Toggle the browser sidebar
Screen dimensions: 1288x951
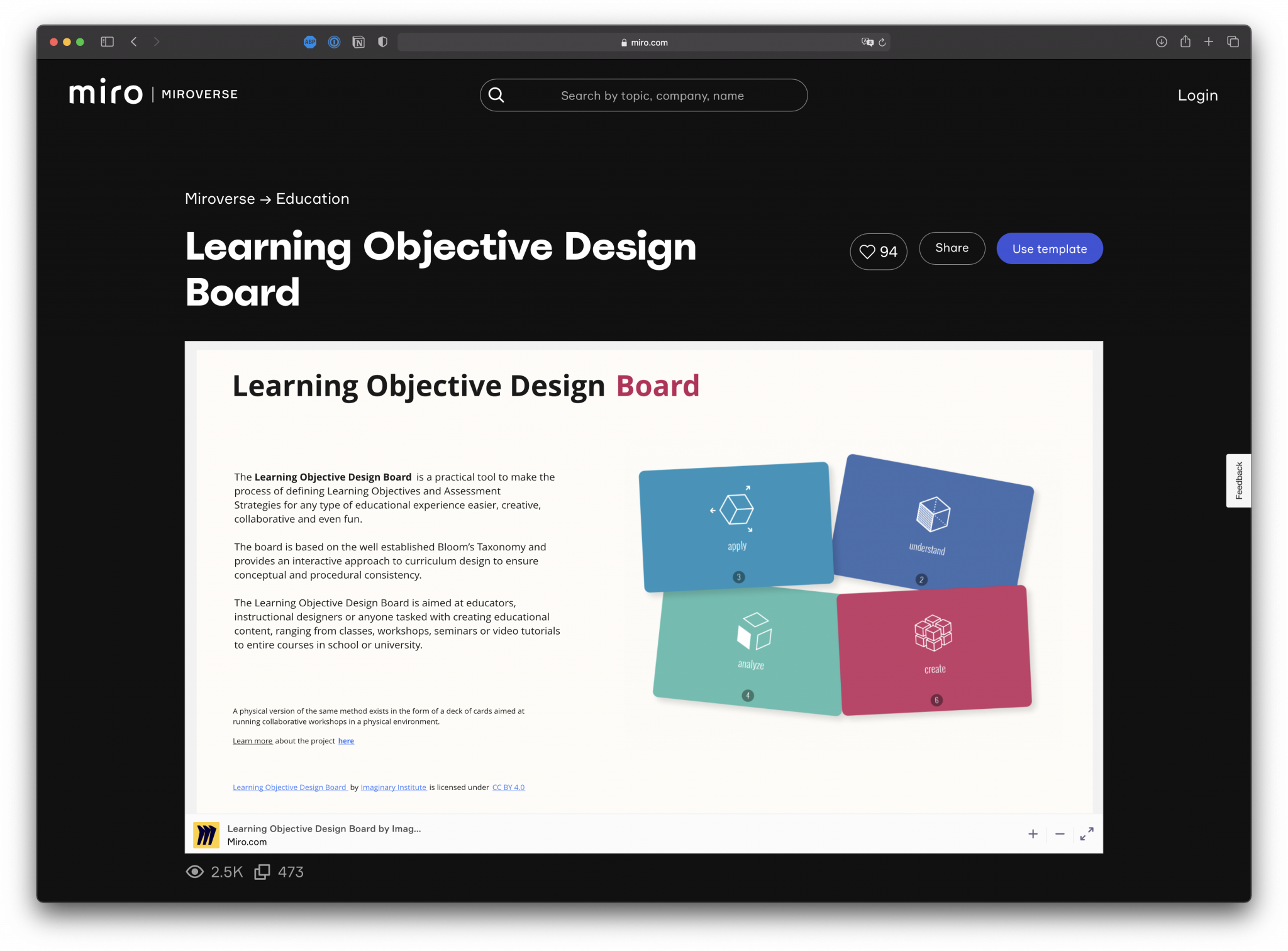108,42
